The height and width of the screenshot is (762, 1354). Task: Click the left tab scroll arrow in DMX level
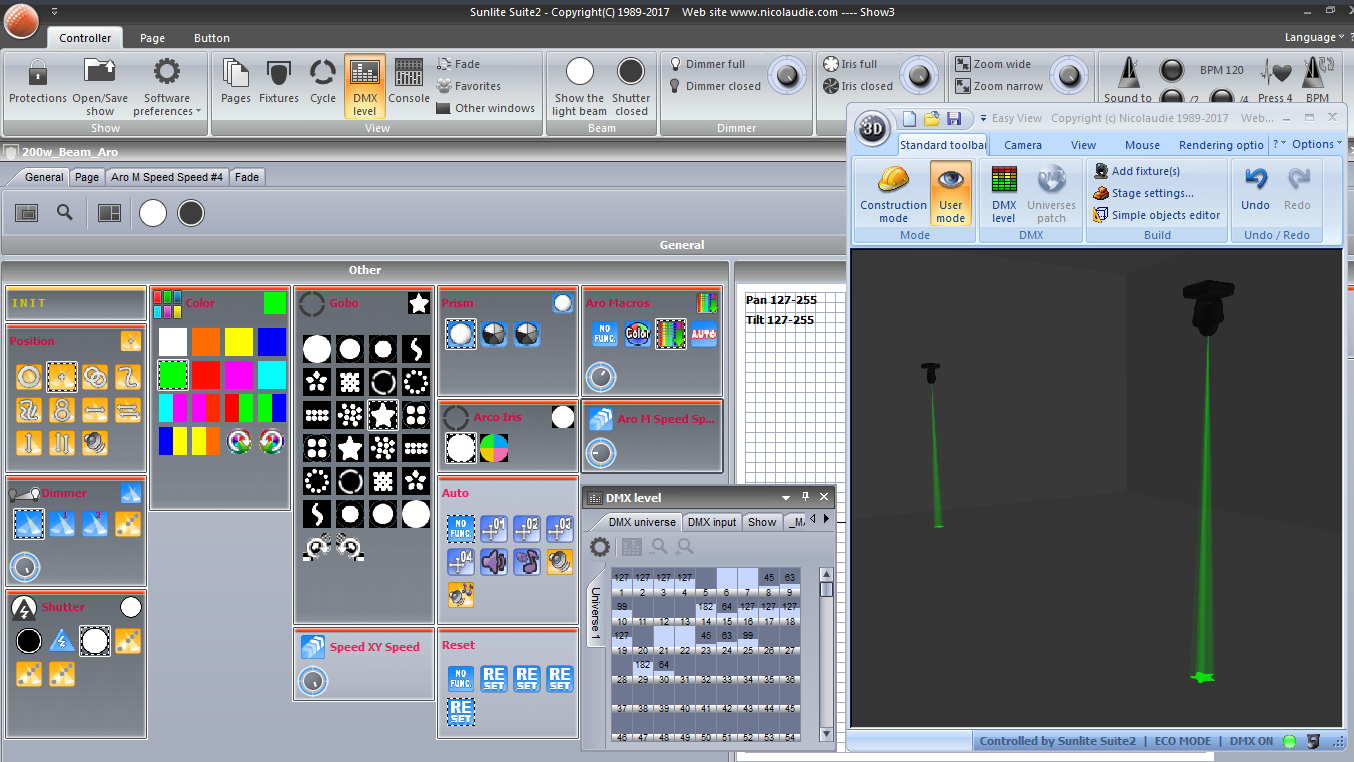click(x=812, y=518)
